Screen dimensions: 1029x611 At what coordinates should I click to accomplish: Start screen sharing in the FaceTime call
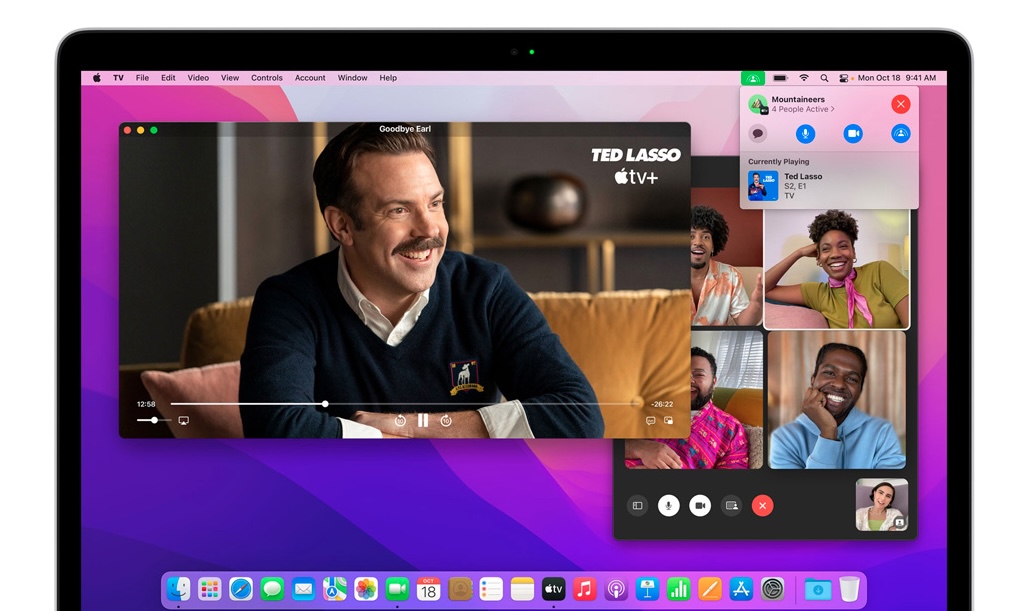click(731, 505)
